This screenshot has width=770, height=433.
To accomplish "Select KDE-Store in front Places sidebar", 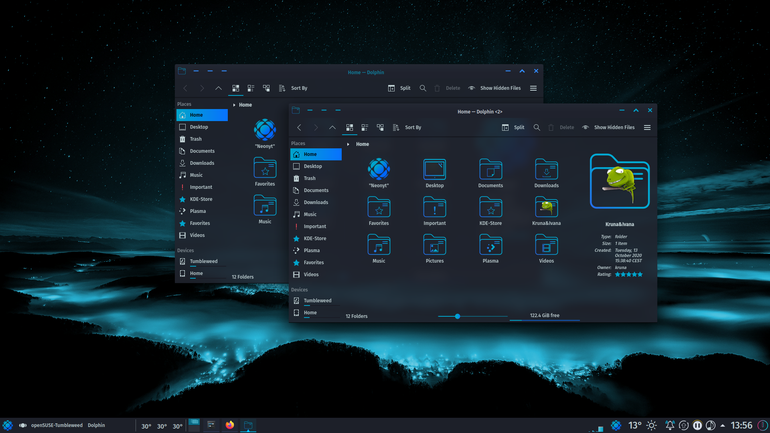I will pyautogui.click(x=316, y=239).
